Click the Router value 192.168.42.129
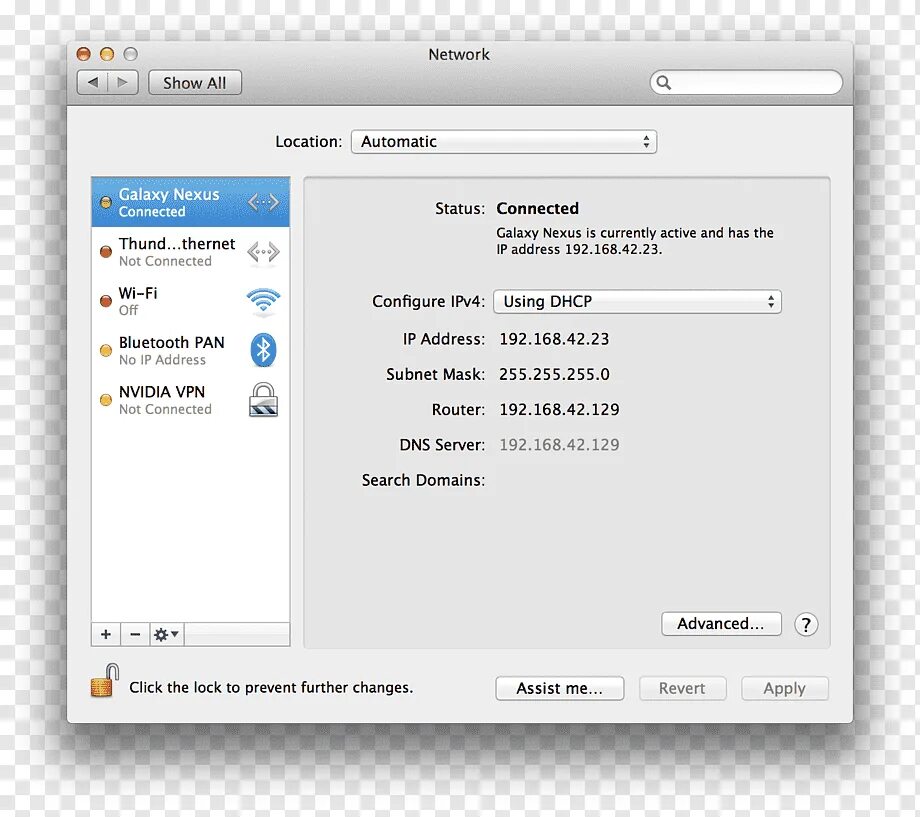The width and height of the screenshot is (920, 817). coord(559,409)
